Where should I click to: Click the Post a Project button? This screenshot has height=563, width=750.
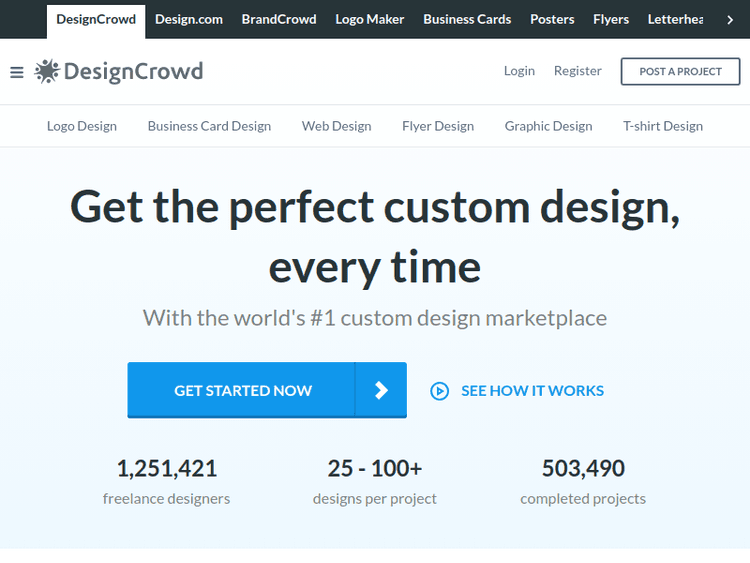[x=680, y=72]
